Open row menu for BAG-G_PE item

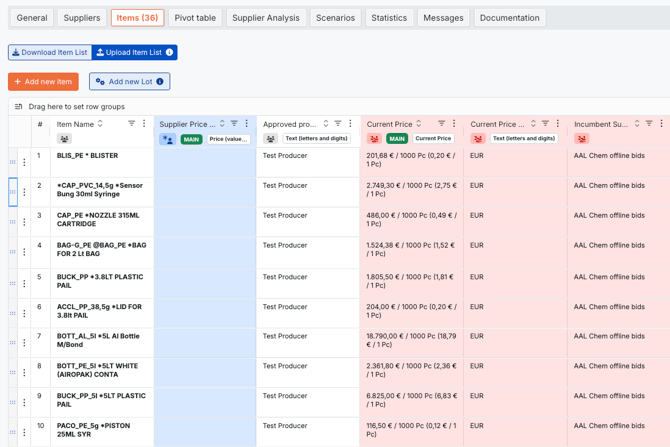point(24,252)
